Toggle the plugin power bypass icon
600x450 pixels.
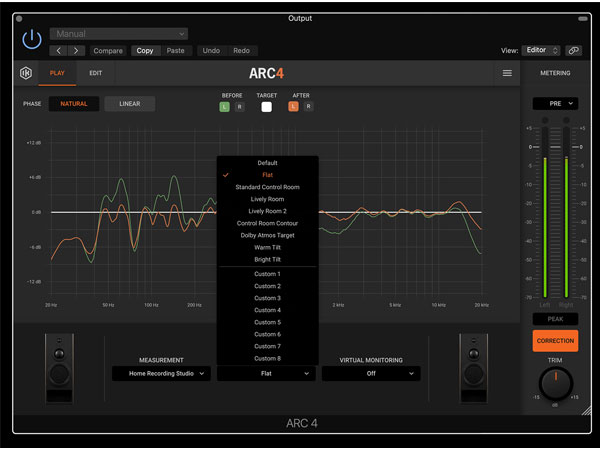(x=32, y=39)
